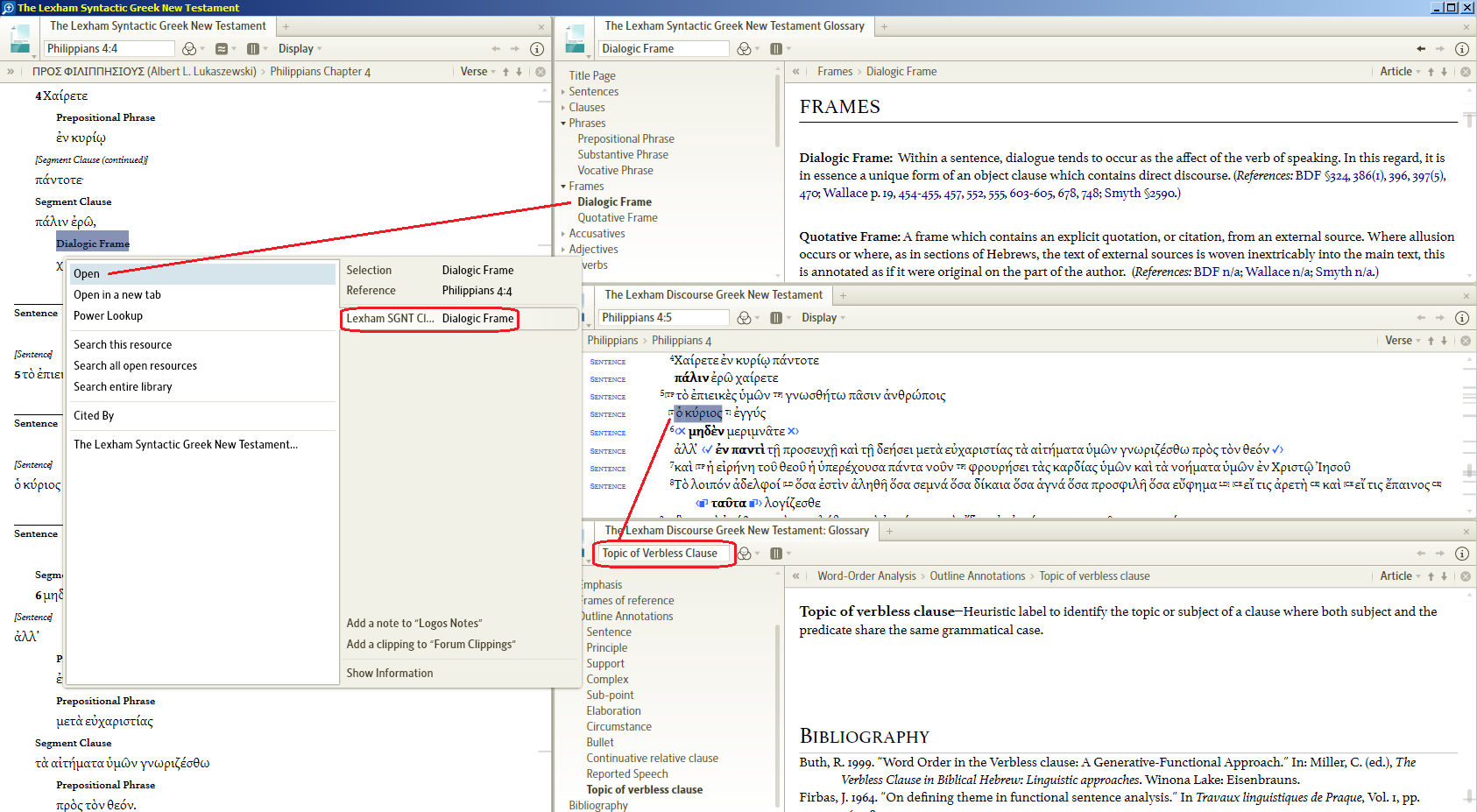Select the Reference Philippians 4:4 entry
The width and height of the screenshot is (1477, 812).
coord(429,291)
